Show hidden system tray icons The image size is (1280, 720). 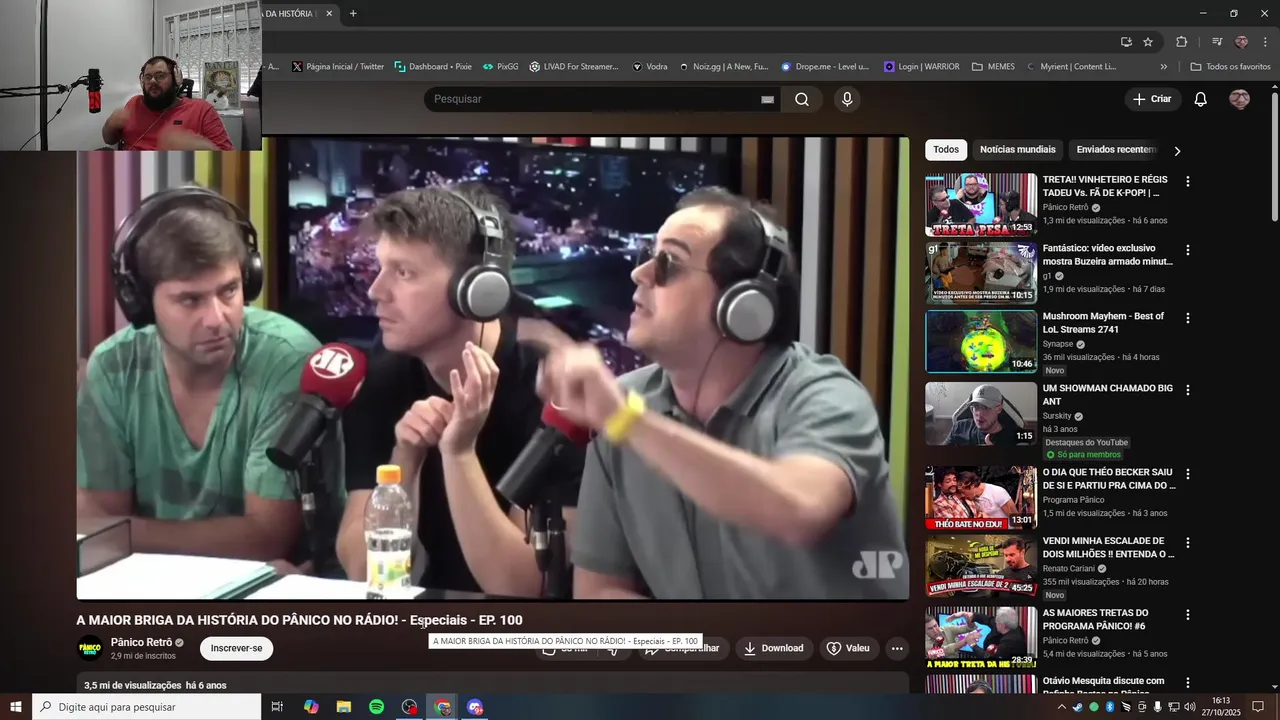click(x=1061, y=707)
